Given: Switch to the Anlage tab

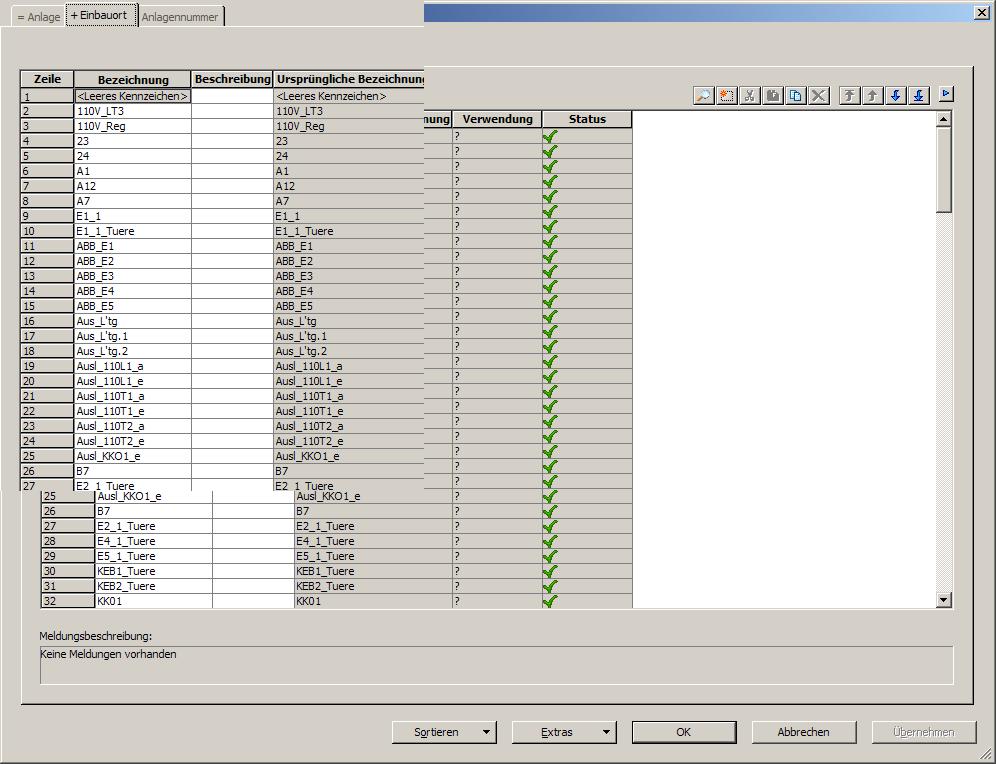Looking at the screenshot, I should [39, 17].
